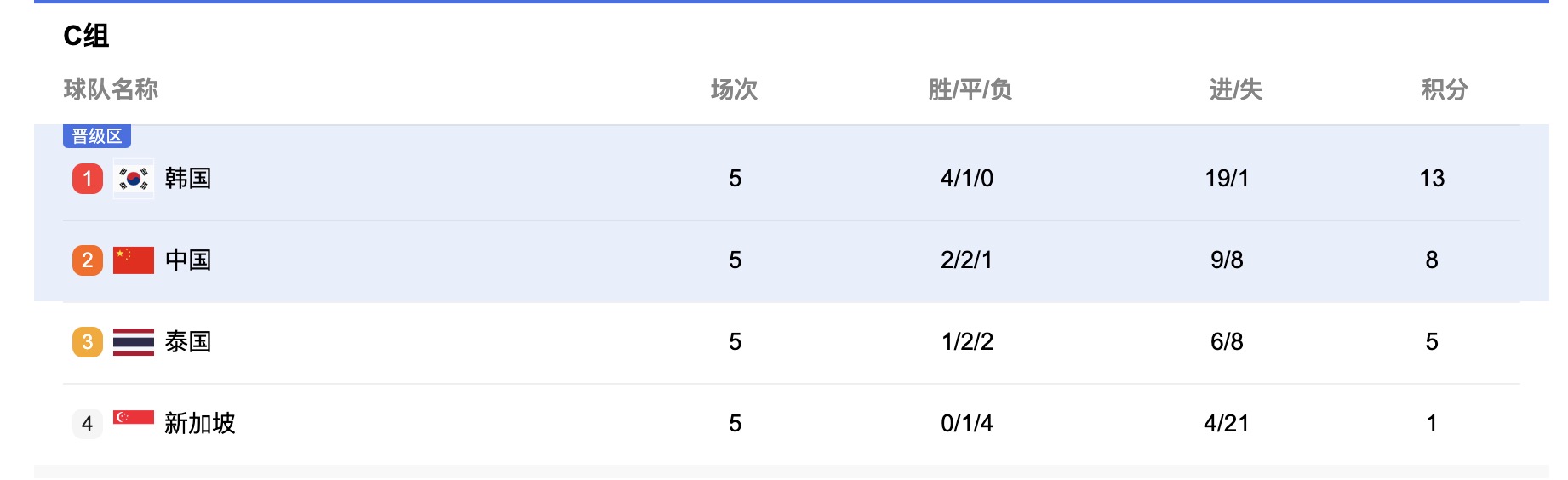1568x480 pixels.
Task: Click the 球队名称 column header
Action: pos(111,89)
